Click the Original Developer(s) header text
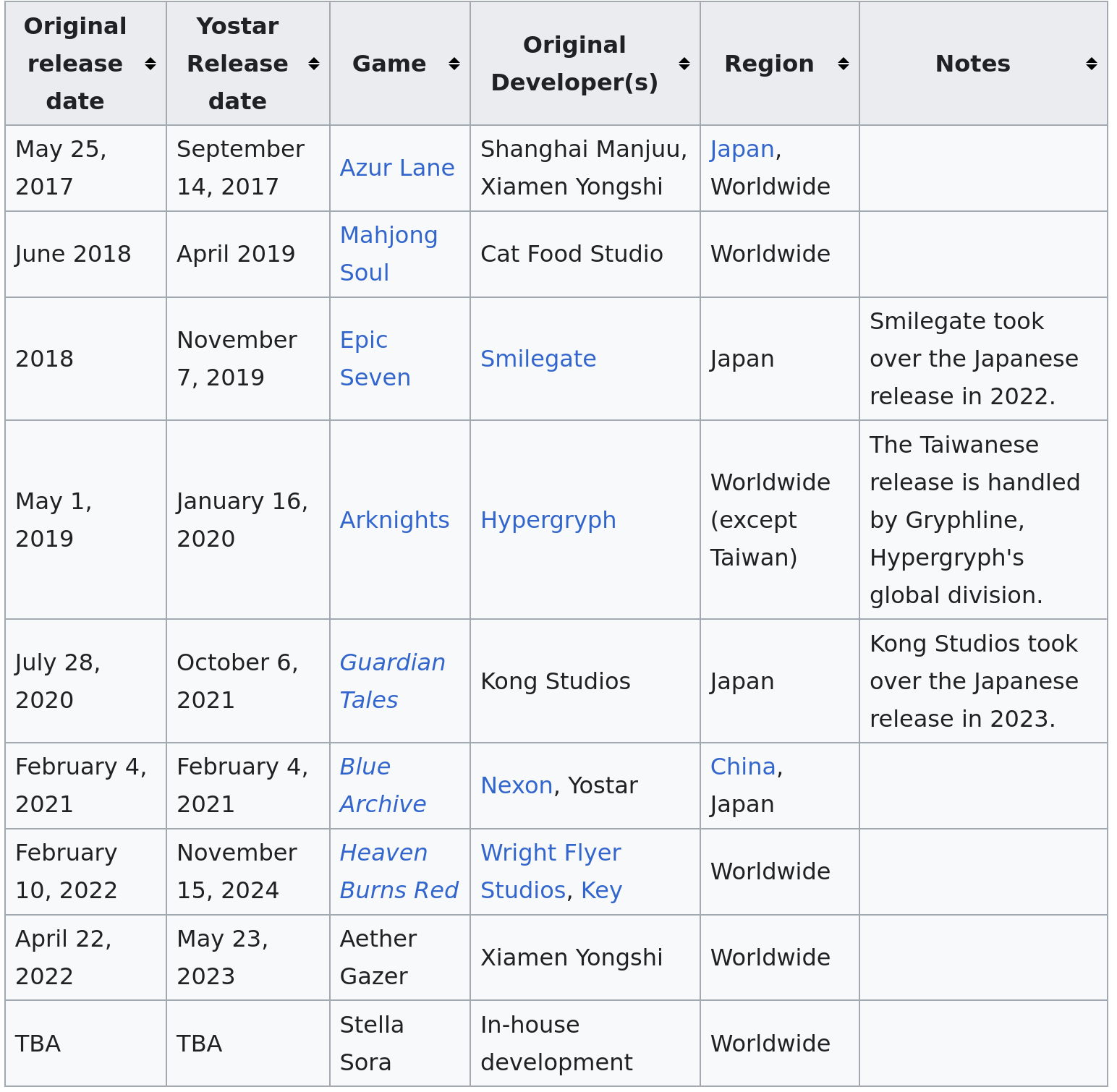The image size is (1117, 1092). point(574,64)
